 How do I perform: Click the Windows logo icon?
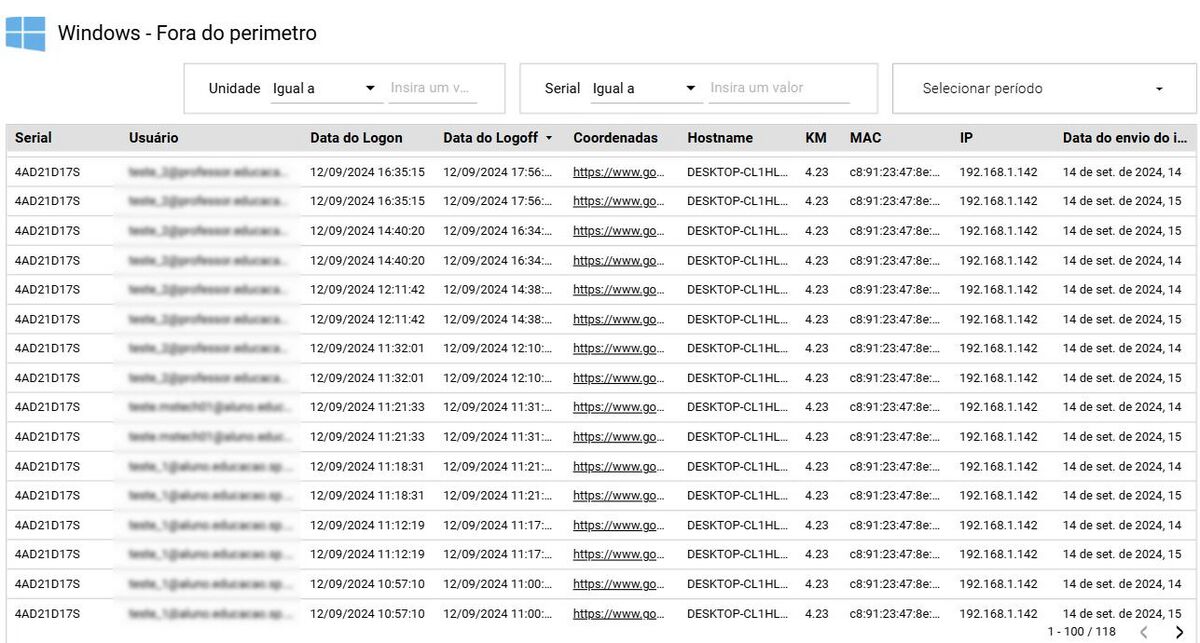pos(25,33)
